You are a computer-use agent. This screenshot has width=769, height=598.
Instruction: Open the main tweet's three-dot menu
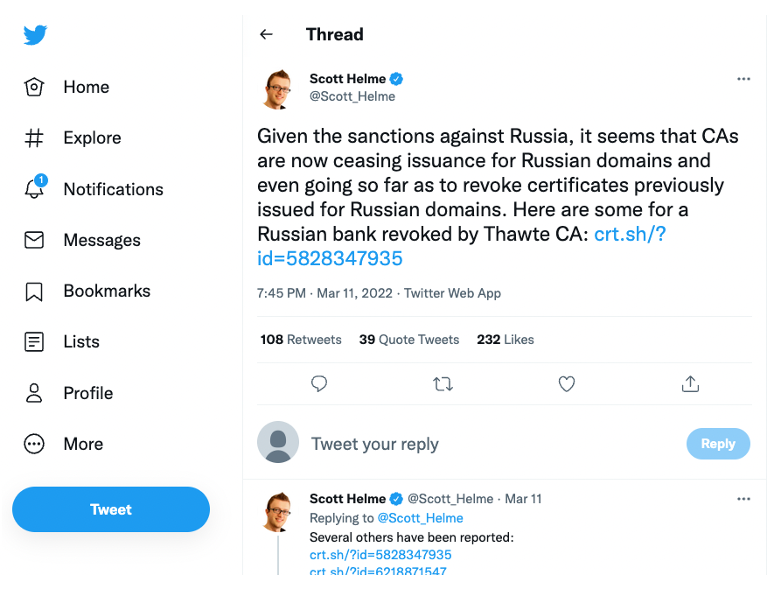coord(743,79)
